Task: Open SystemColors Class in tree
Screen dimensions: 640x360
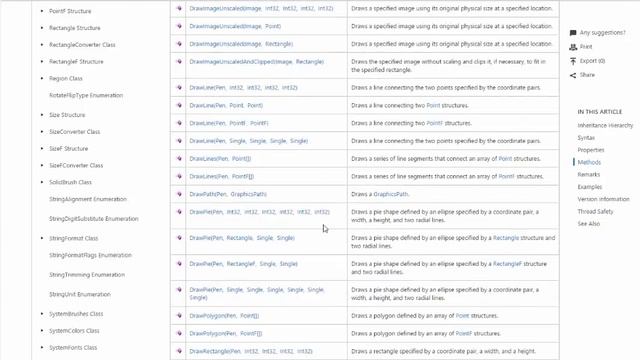Action: click(x=74, y=331)
